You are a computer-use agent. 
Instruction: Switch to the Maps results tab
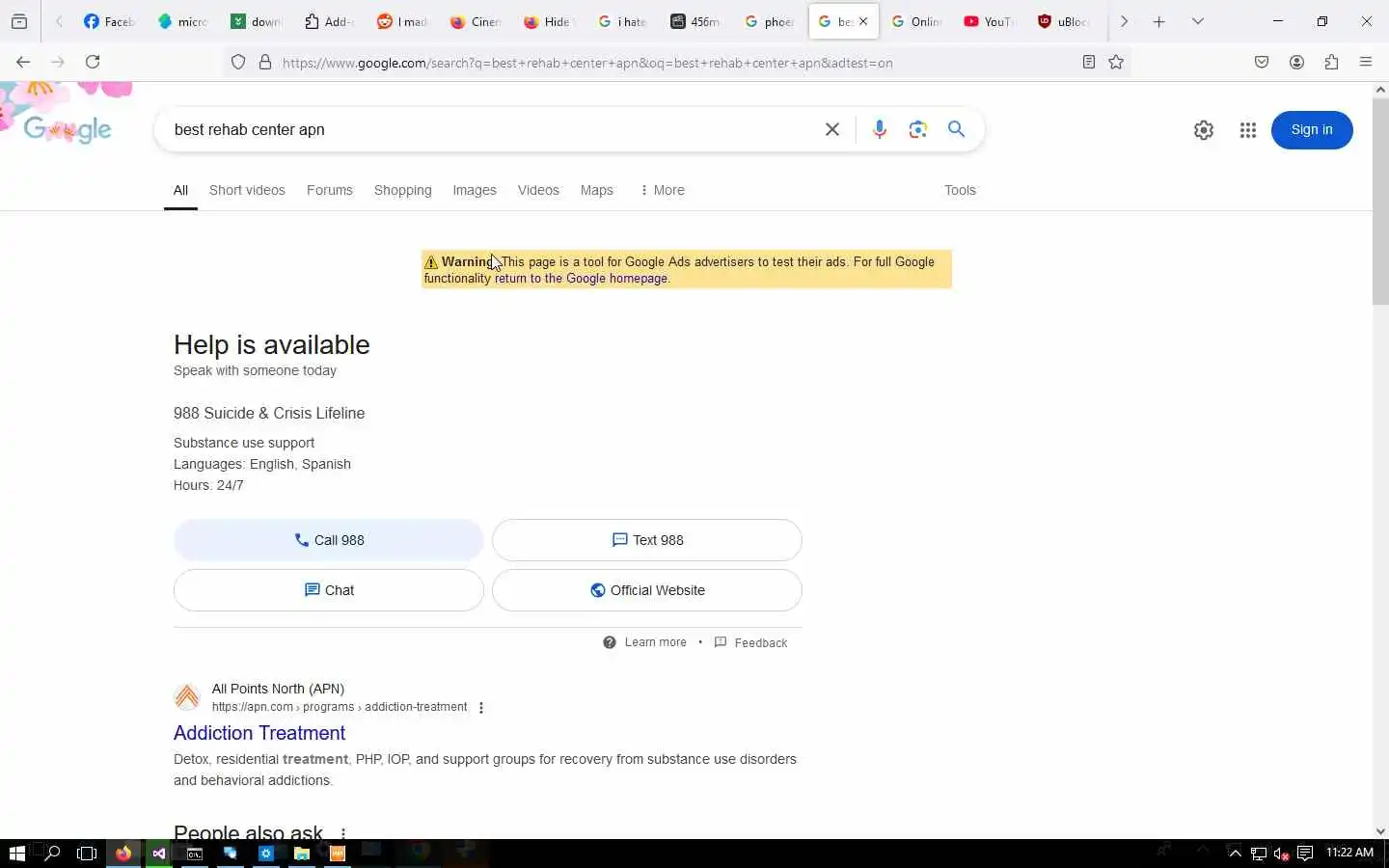click(597, 190)
